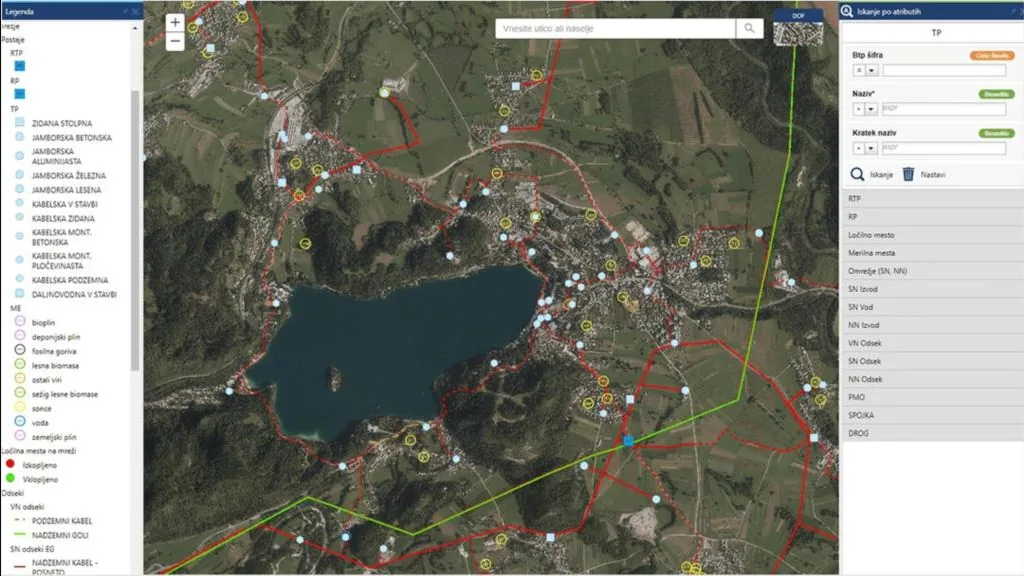The image size is (1024, 576).
Task: Click the Nastavi trash icon
Action: [x=908, y=174]
